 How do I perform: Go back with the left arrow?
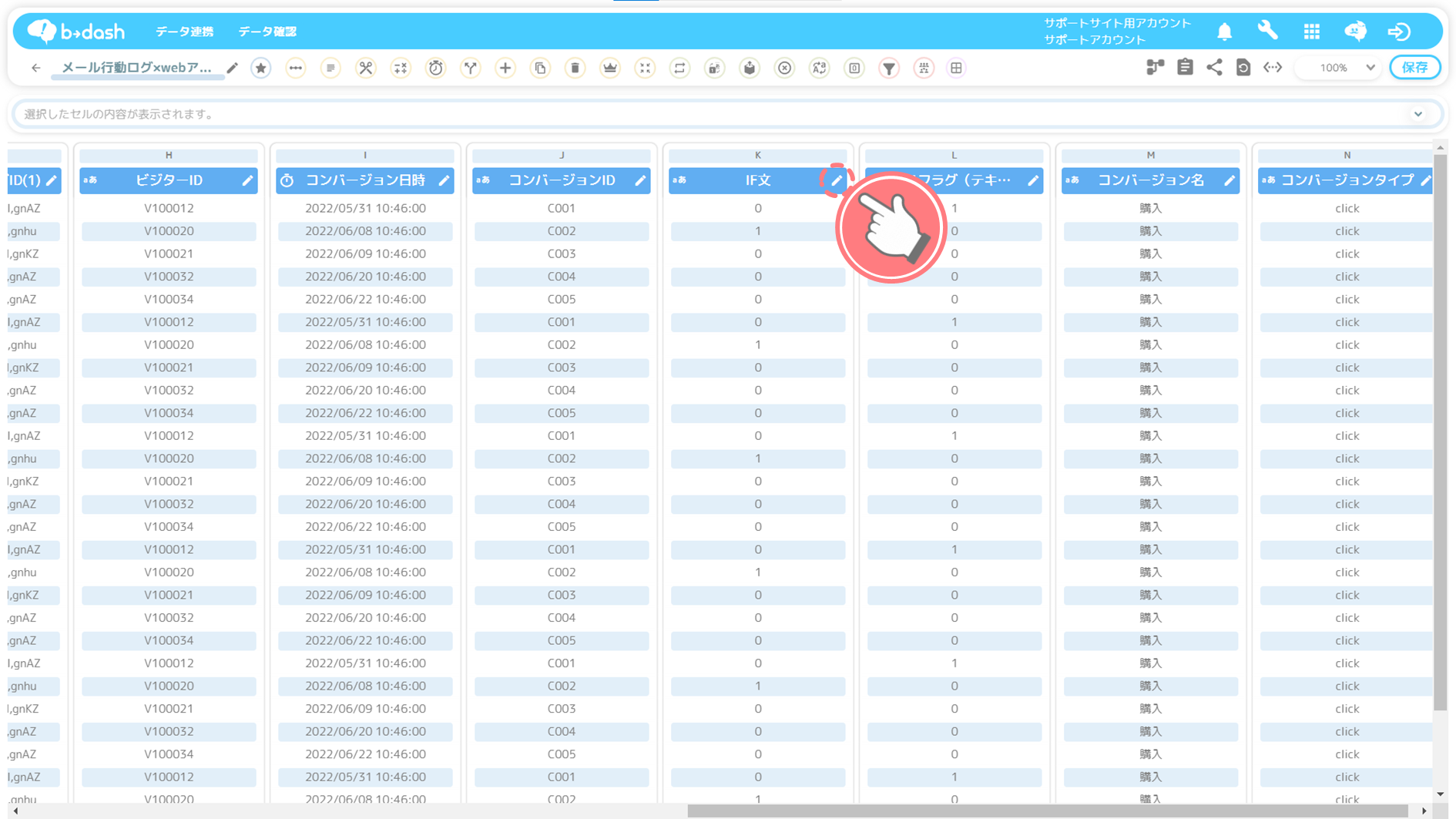[36, 68]
